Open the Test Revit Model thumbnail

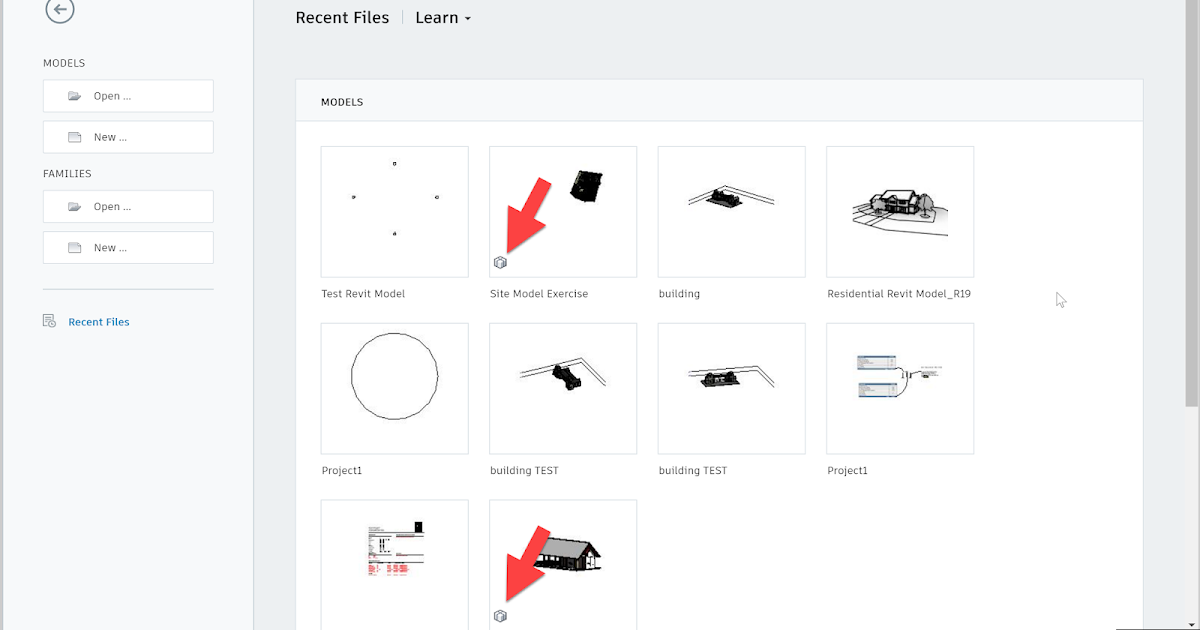[x=394, y=211]
